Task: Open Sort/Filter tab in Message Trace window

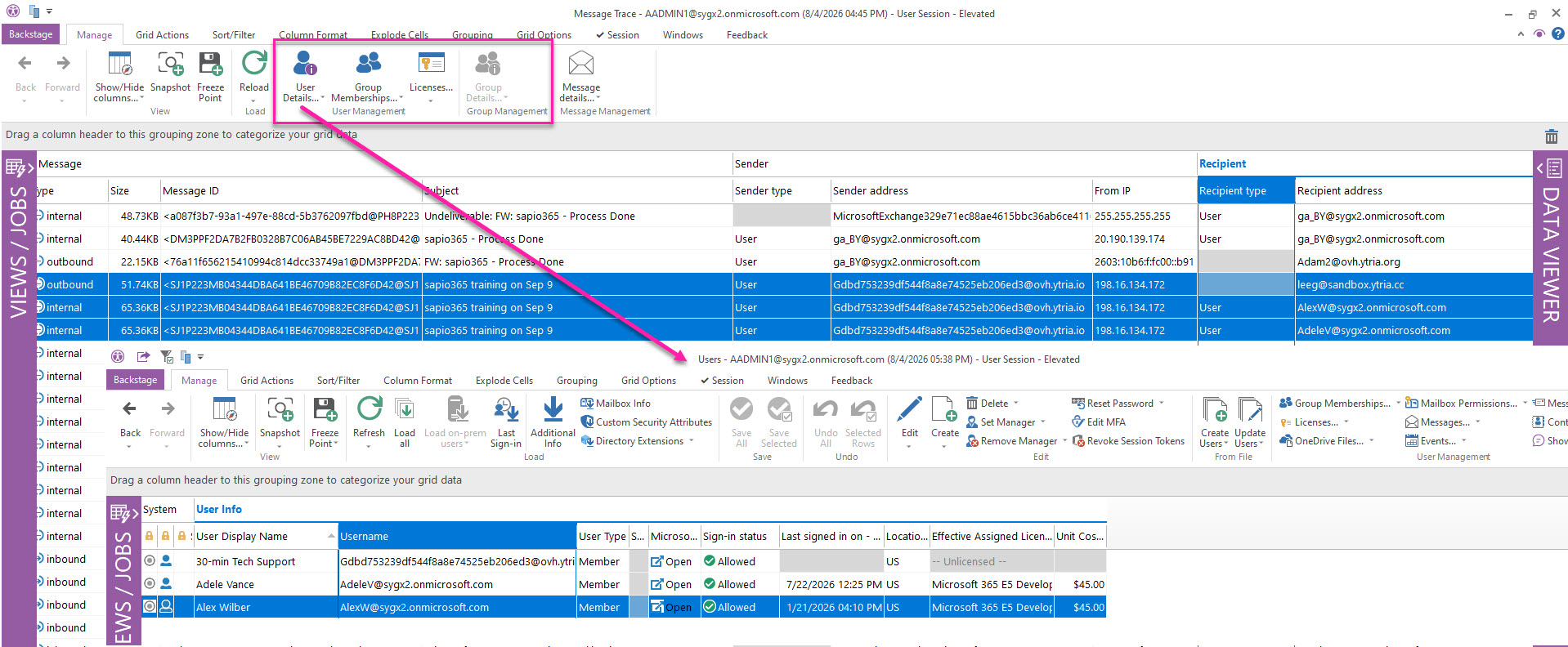Action: pyautogui.click(x=234, y=35)
